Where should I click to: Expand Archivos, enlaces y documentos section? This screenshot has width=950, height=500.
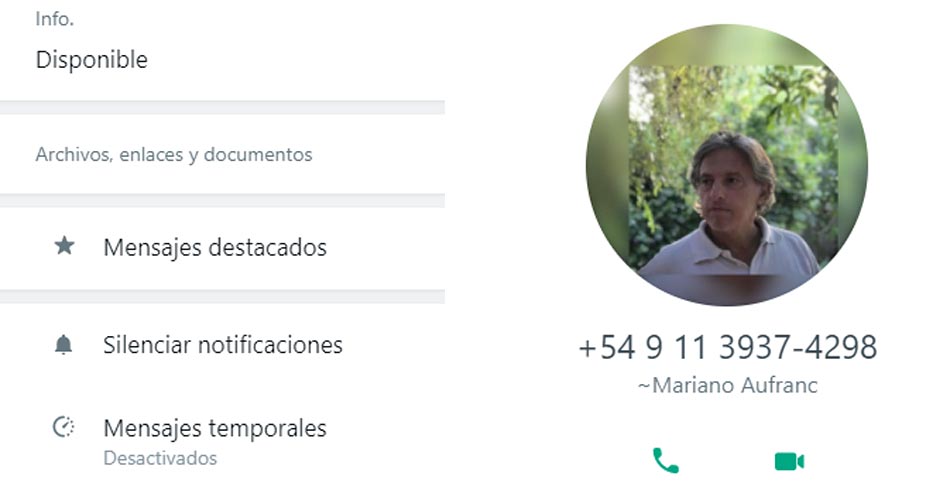[x=174, y=155]
